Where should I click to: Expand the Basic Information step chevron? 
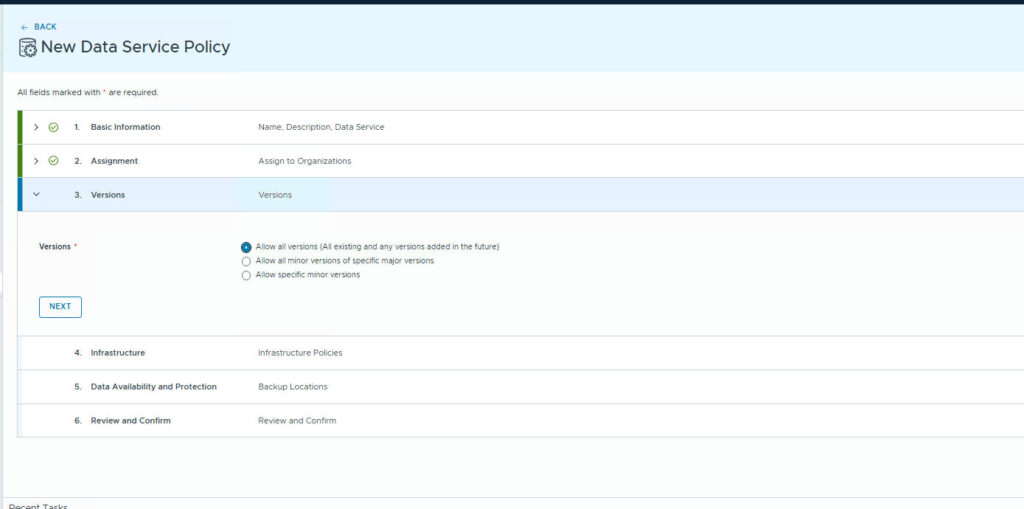click(36, 127)
